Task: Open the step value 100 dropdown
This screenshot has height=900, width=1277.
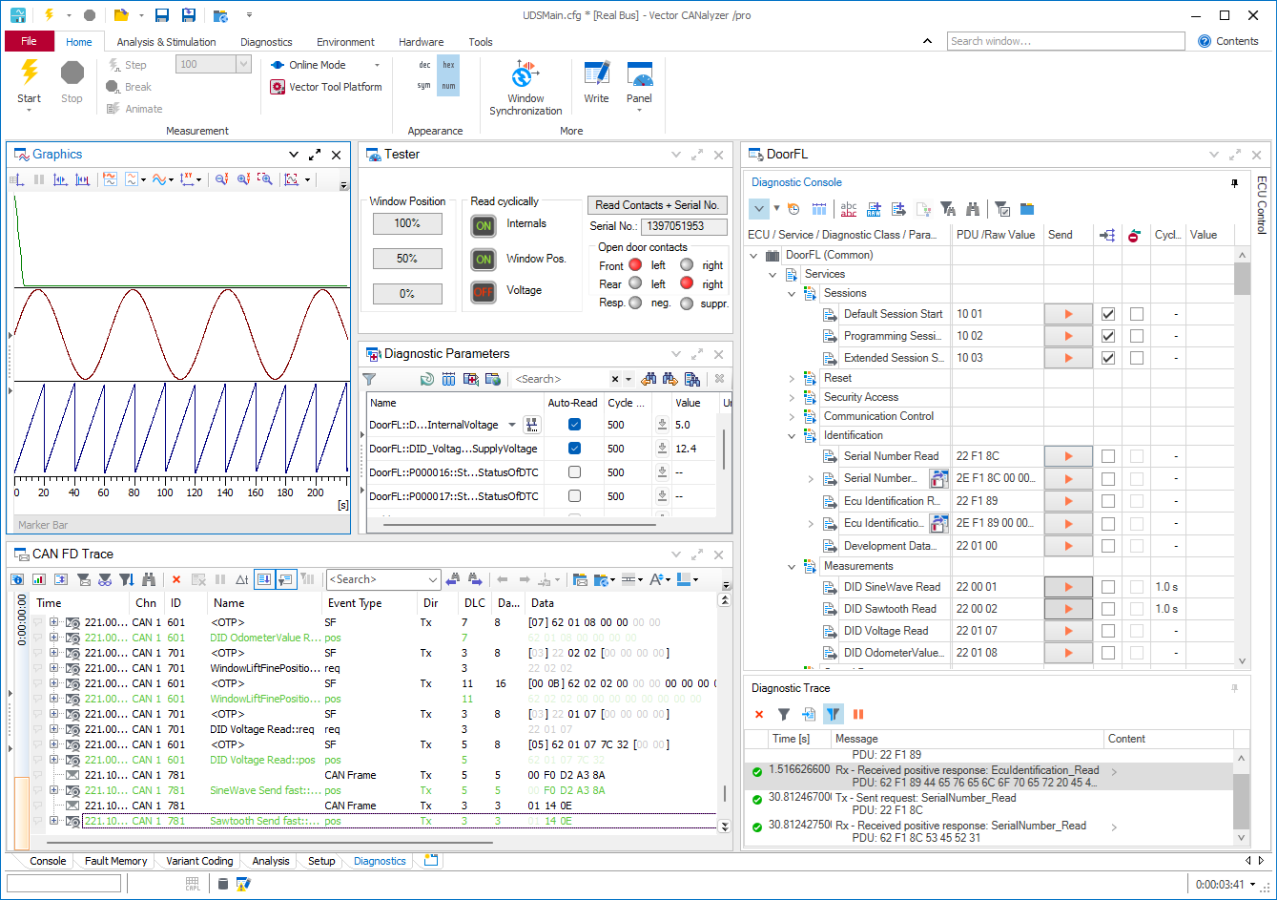Action: 243,64
